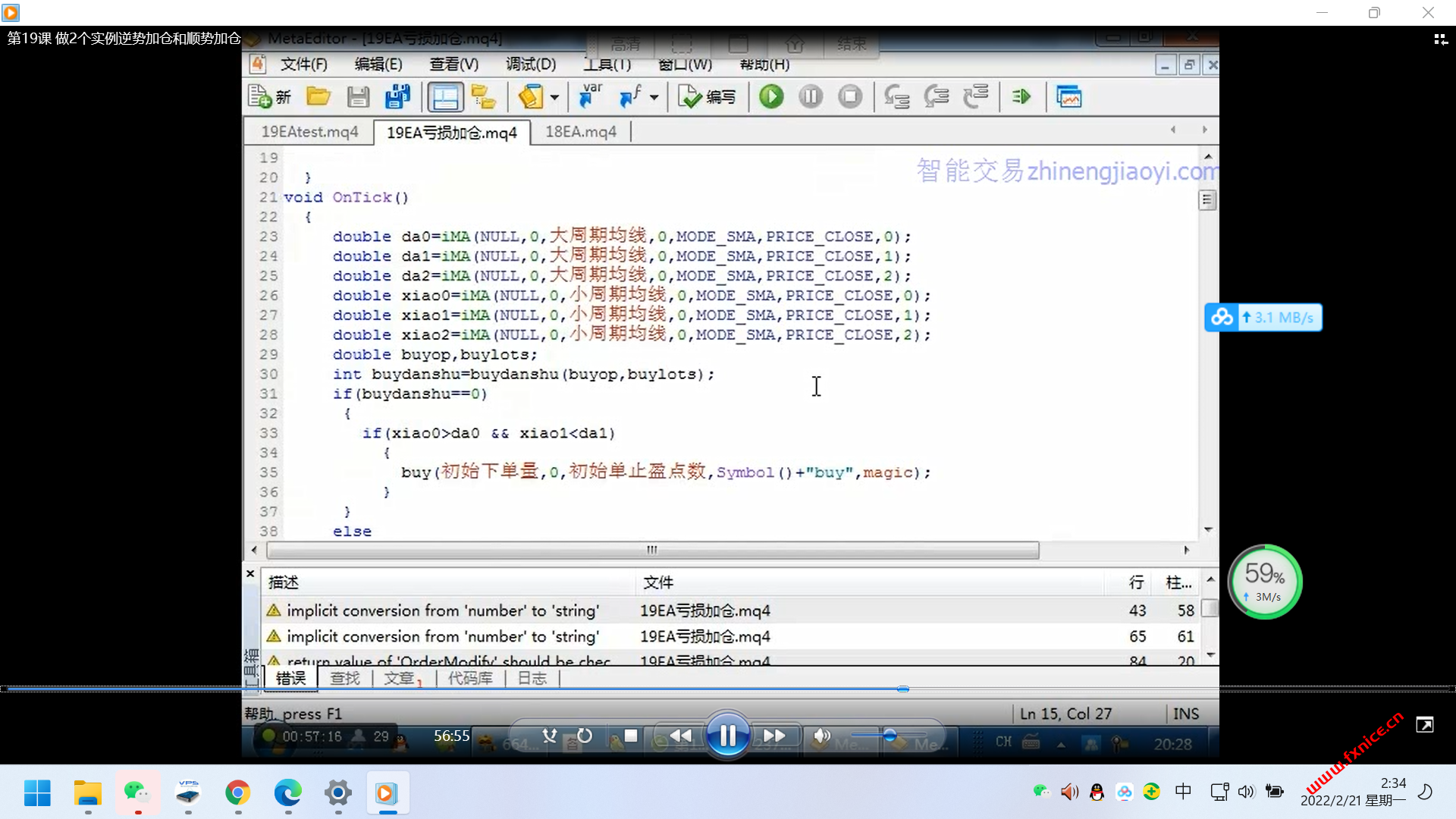This screenshot has height=819, width=1456.
Task: Compile the code with 编写 button
Action: [707, 97]
